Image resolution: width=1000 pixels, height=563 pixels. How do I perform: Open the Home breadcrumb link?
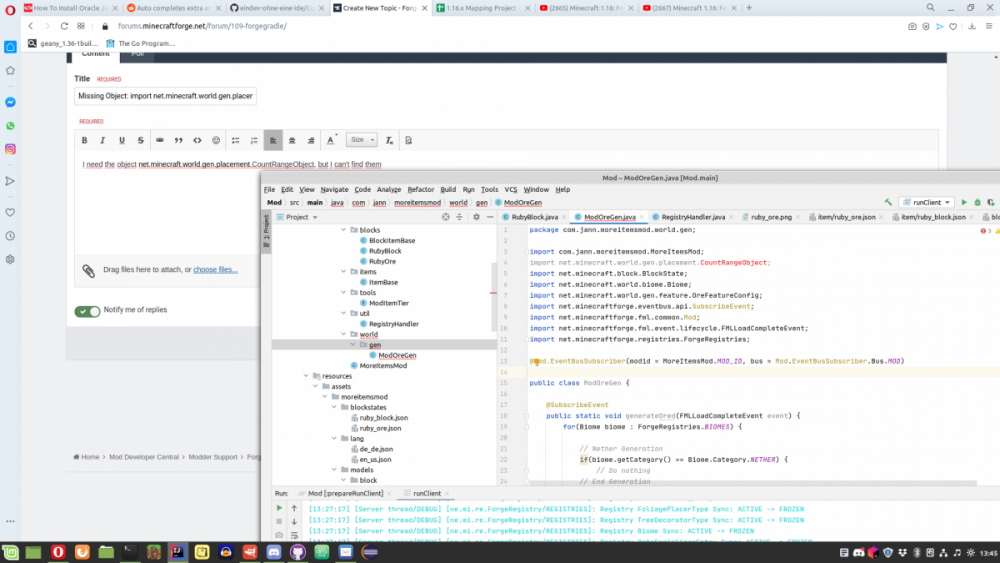pyautogui.click(x=86, y=457)
